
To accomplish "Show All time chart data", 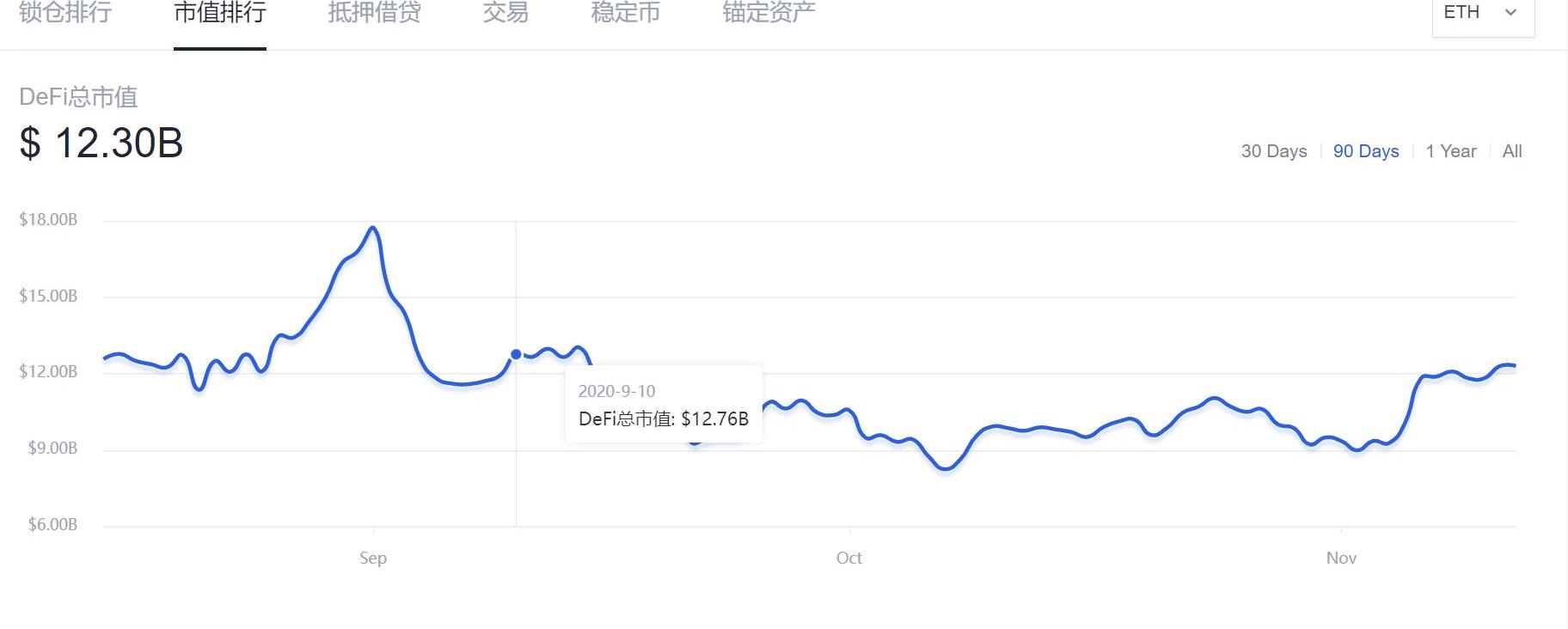I will (1512, 151).
